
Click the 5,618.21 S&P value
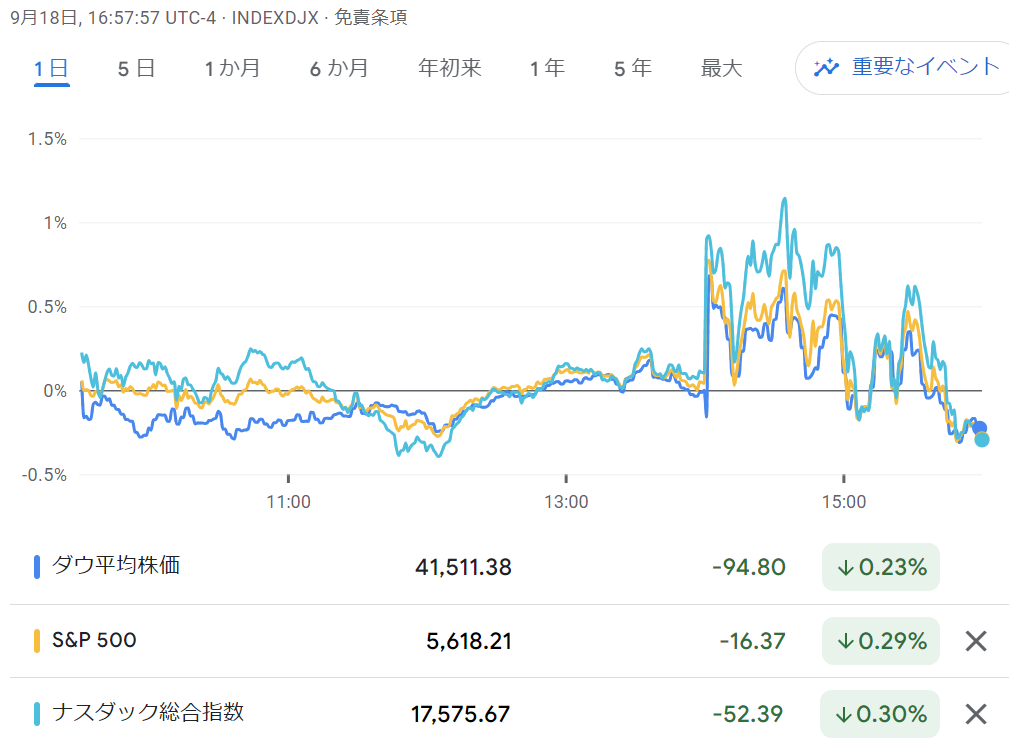click(x=469, y=641)
